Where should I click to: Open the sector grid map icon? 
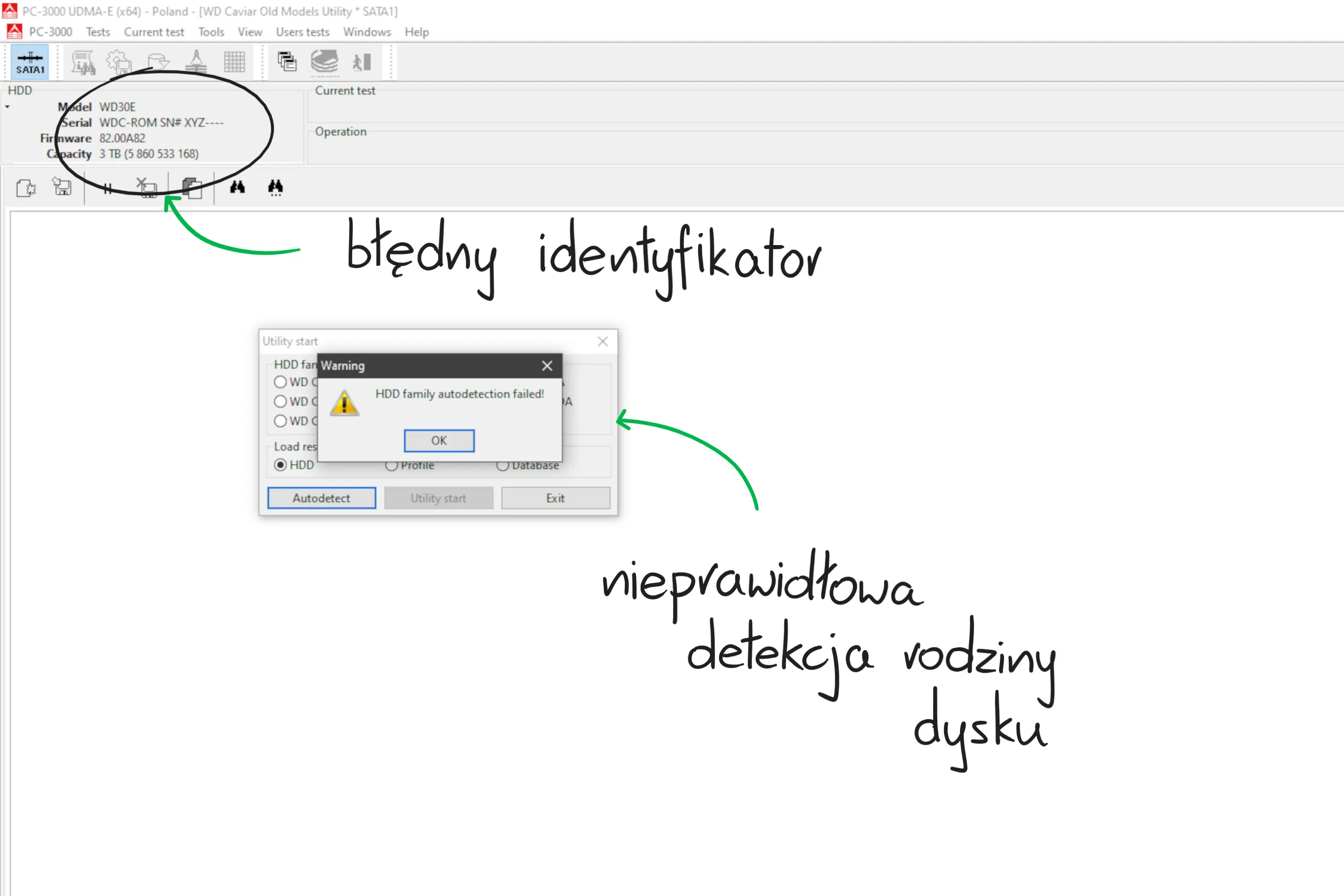pyautogui.click(x=234, y=62)
